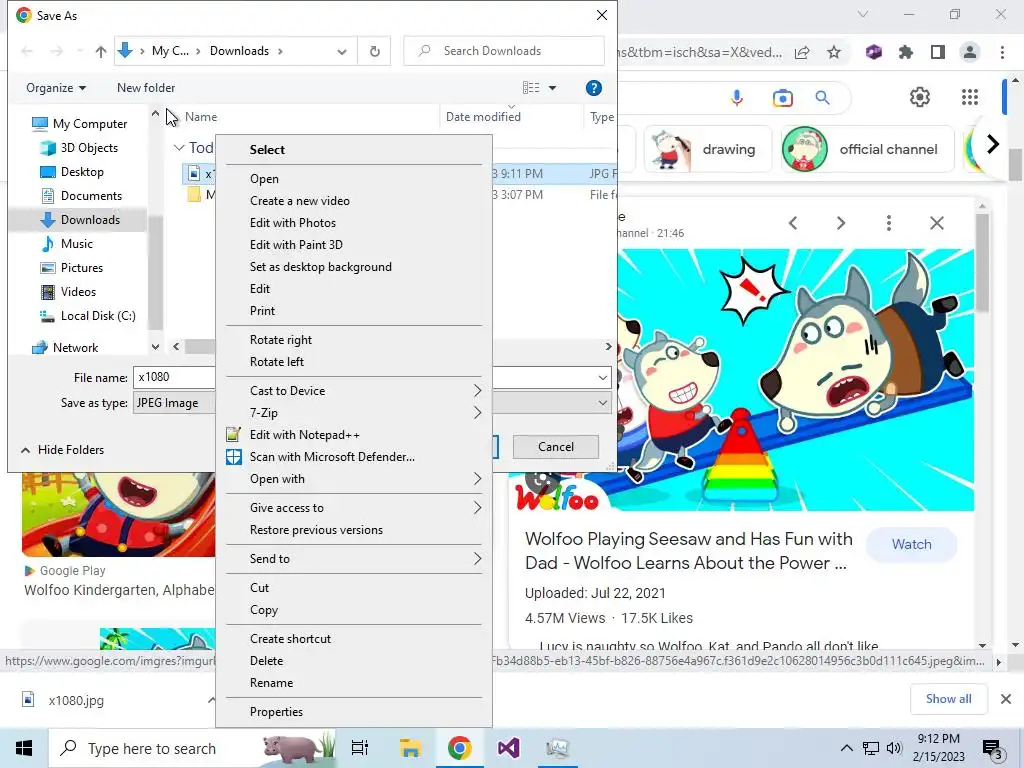Open the notification center icon

coord(992,749)
